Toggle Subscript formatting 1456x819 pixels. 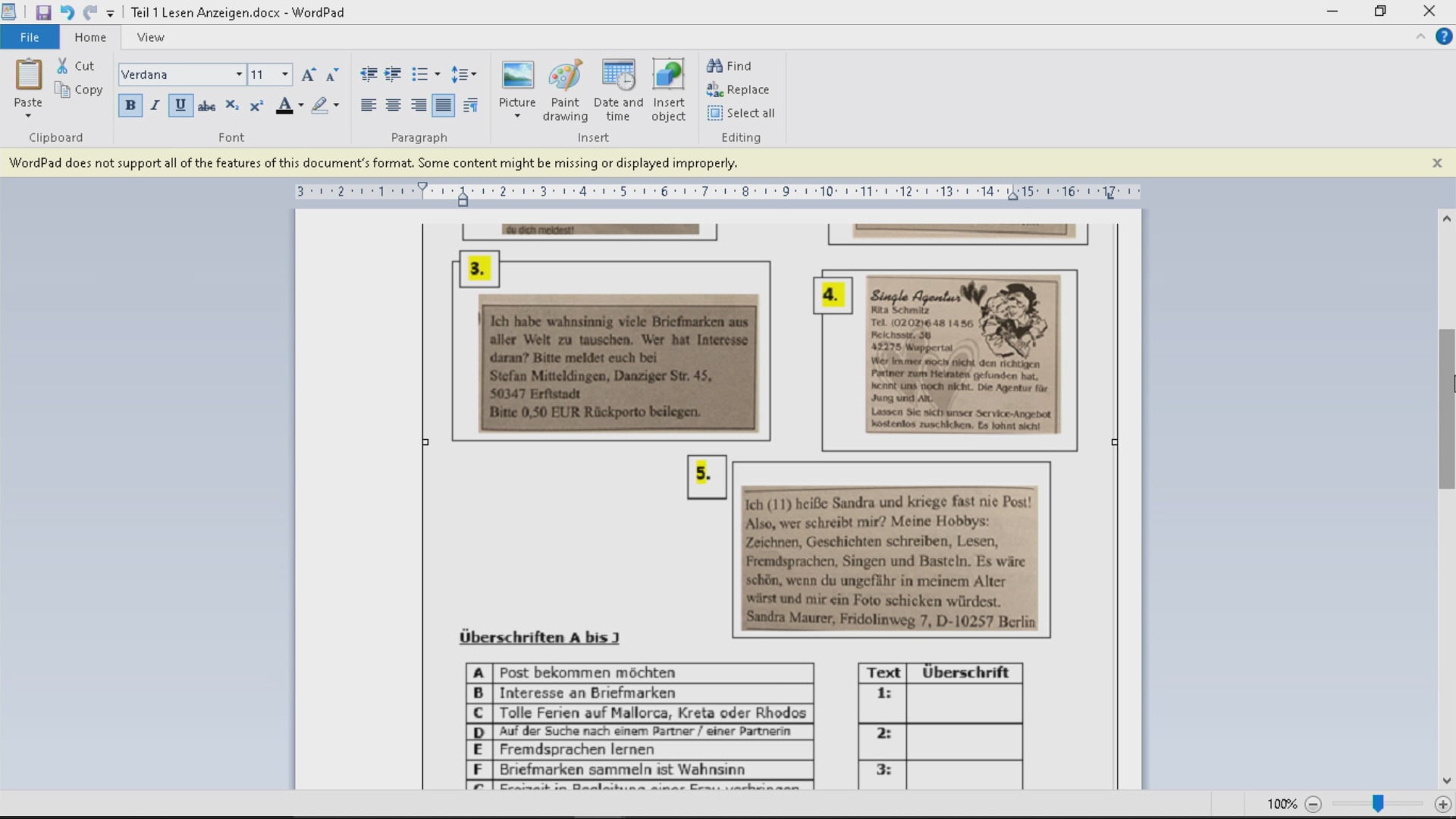tap(232, 105)
